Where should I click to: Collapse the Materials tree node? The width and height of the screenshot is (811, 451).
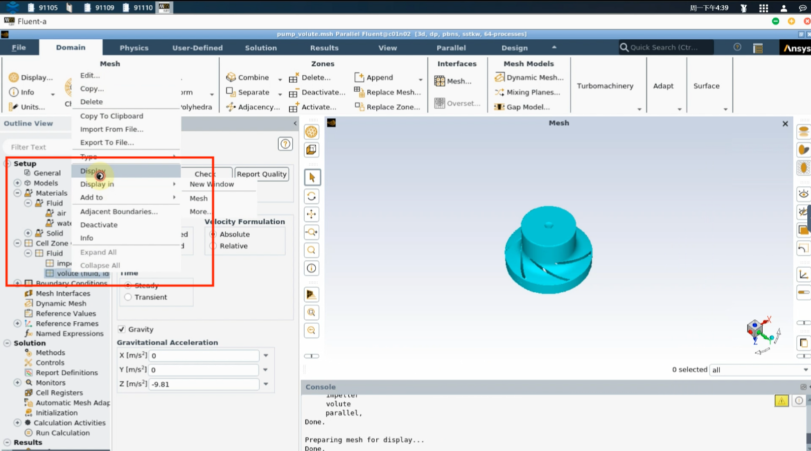click(x=18, y=193)
